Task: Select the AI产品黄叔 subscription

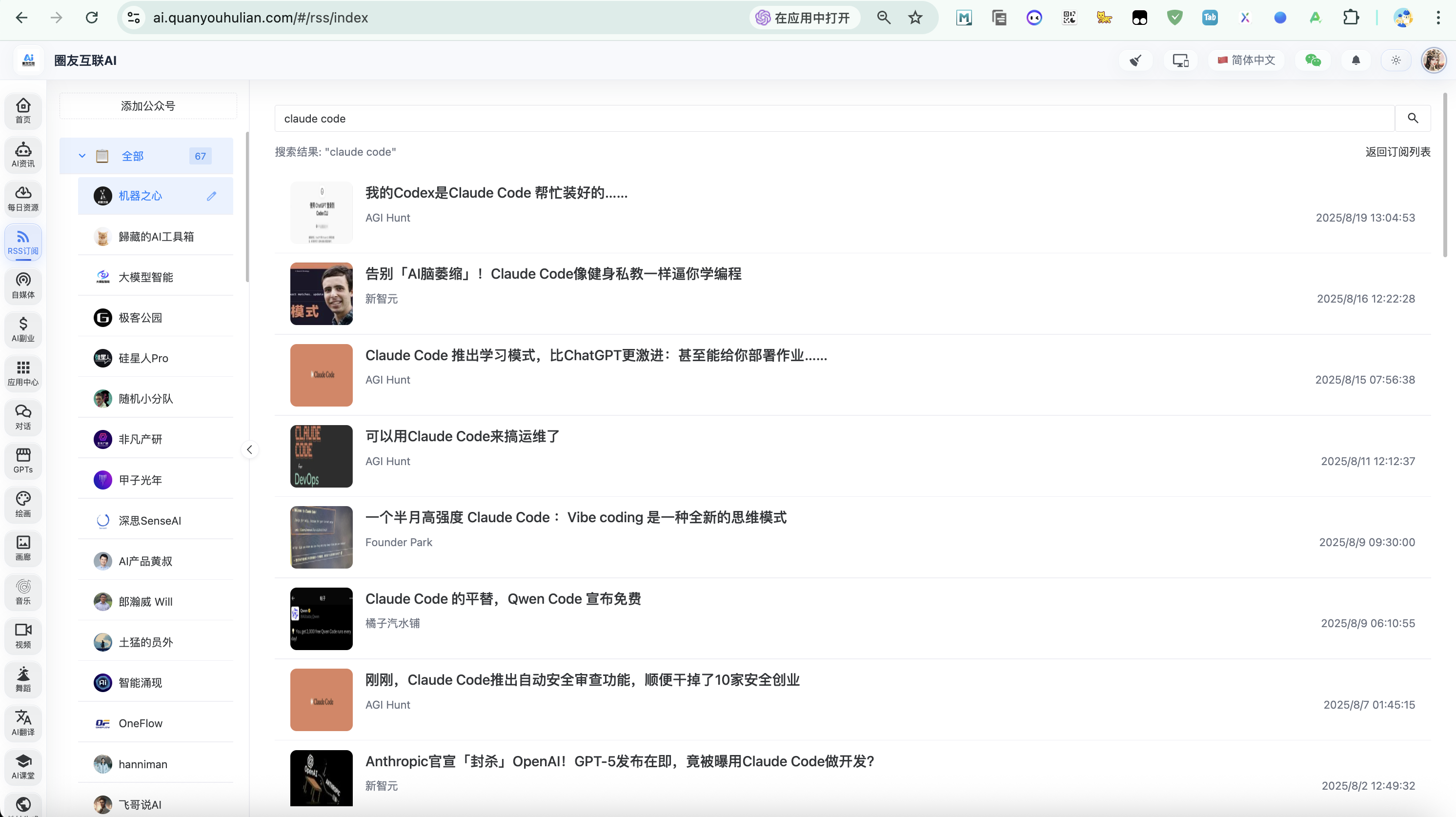Action: click(156, 561)
